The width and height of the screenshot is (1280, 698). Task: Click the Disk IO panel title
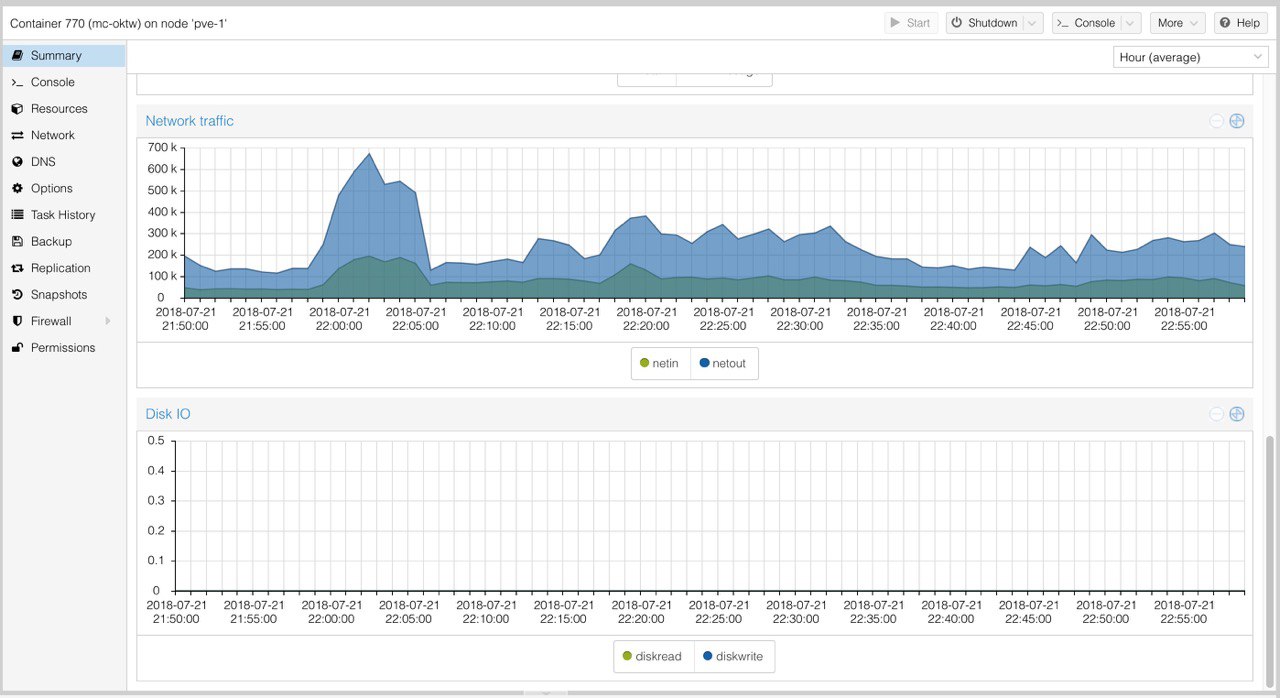click(168, 414)
